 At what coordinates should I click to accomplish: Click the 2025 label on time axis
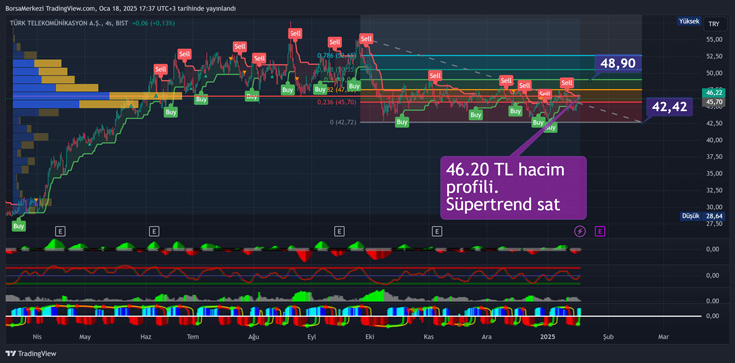pos(547,337)
